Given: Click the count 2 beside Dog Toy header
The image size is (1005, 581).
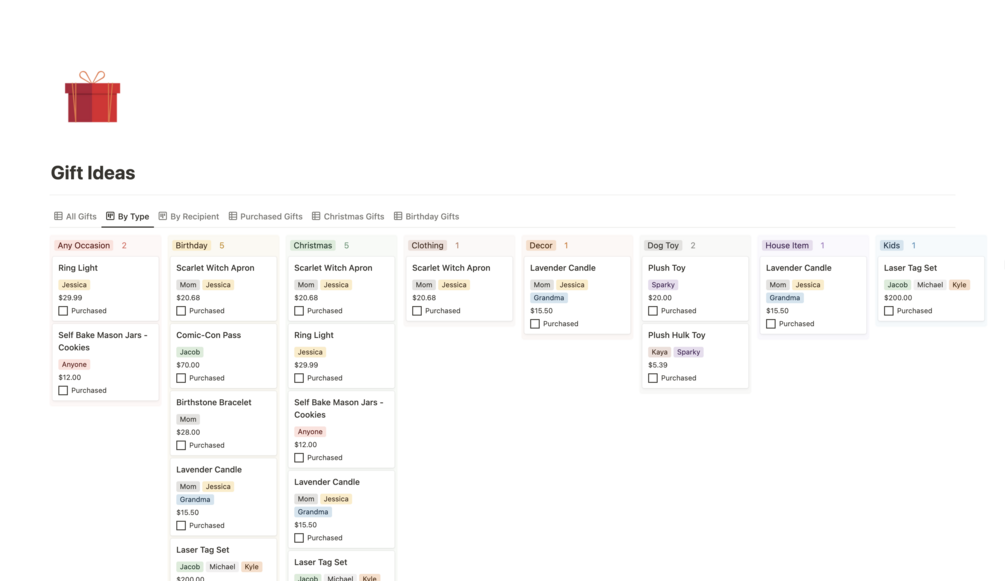Looking at the screenshot, I should [693, 245].
